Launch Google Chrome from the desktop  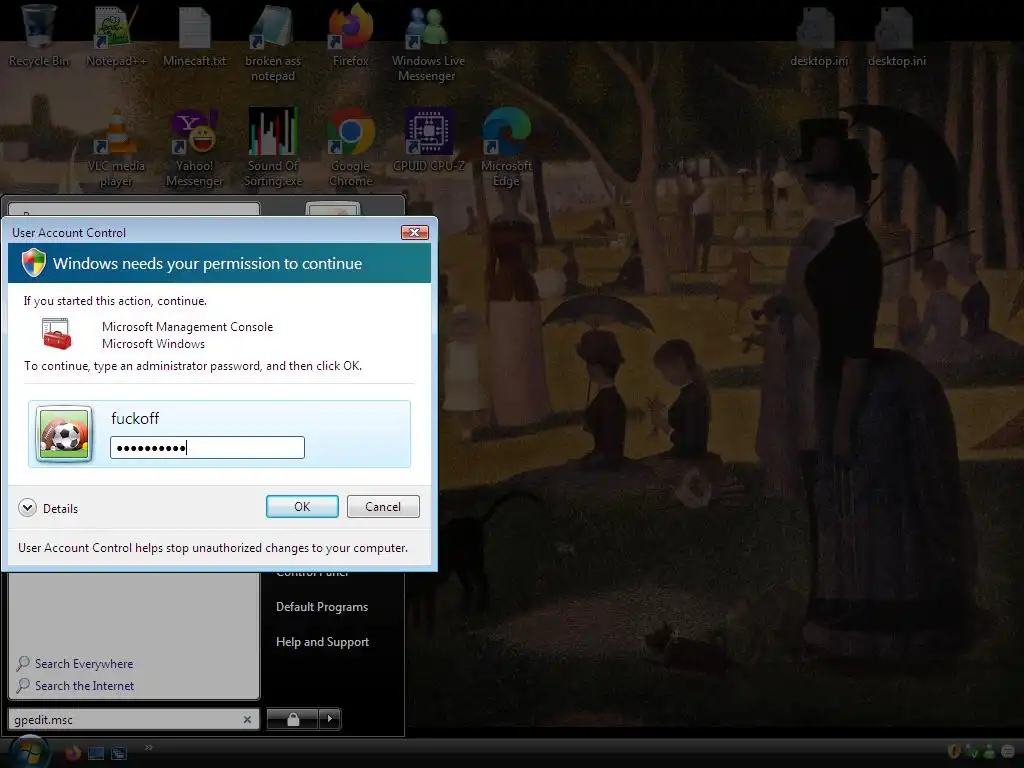pos(351,148)
